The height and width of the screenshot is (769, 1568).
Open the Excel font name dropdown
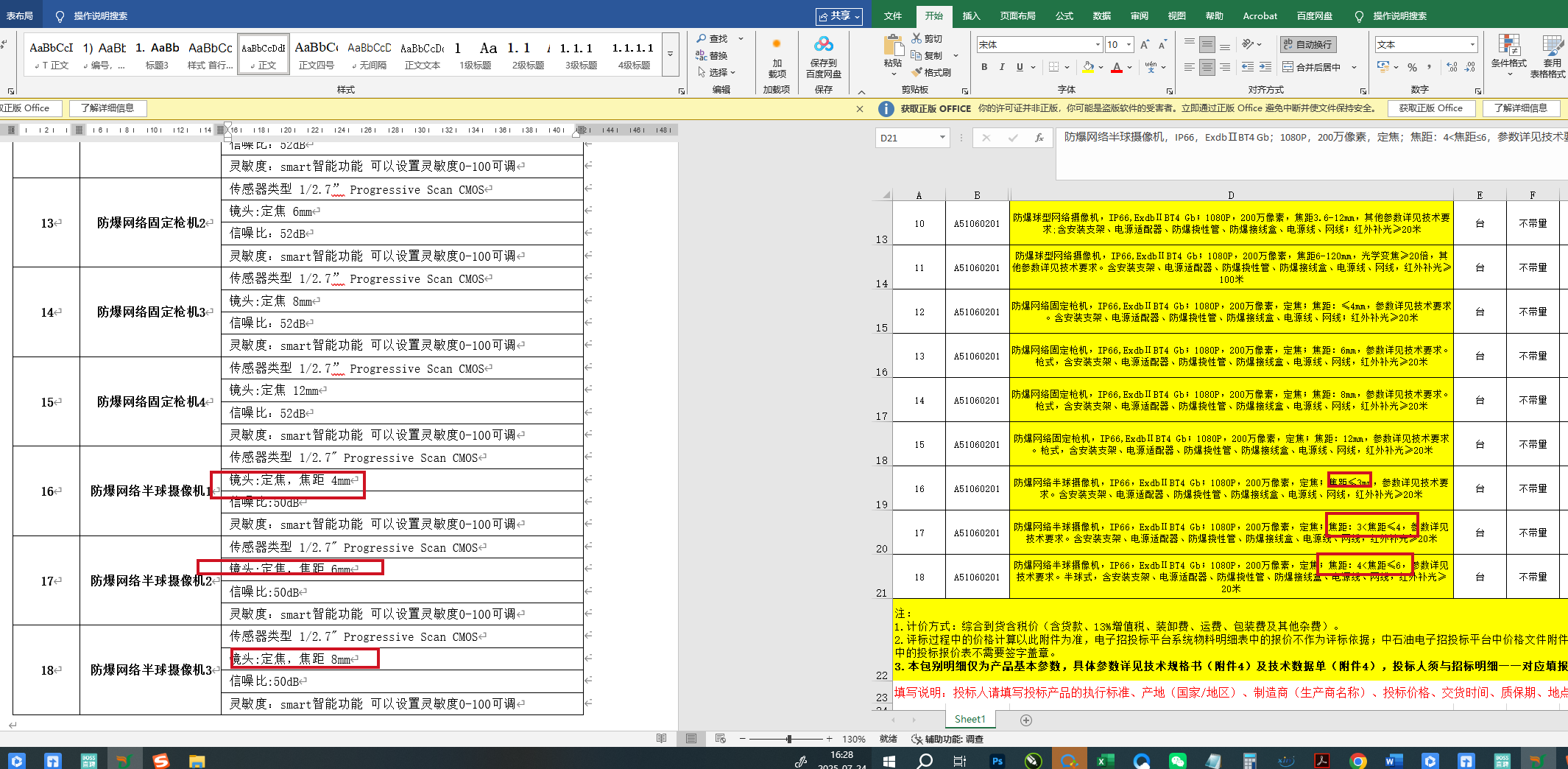1097,45
